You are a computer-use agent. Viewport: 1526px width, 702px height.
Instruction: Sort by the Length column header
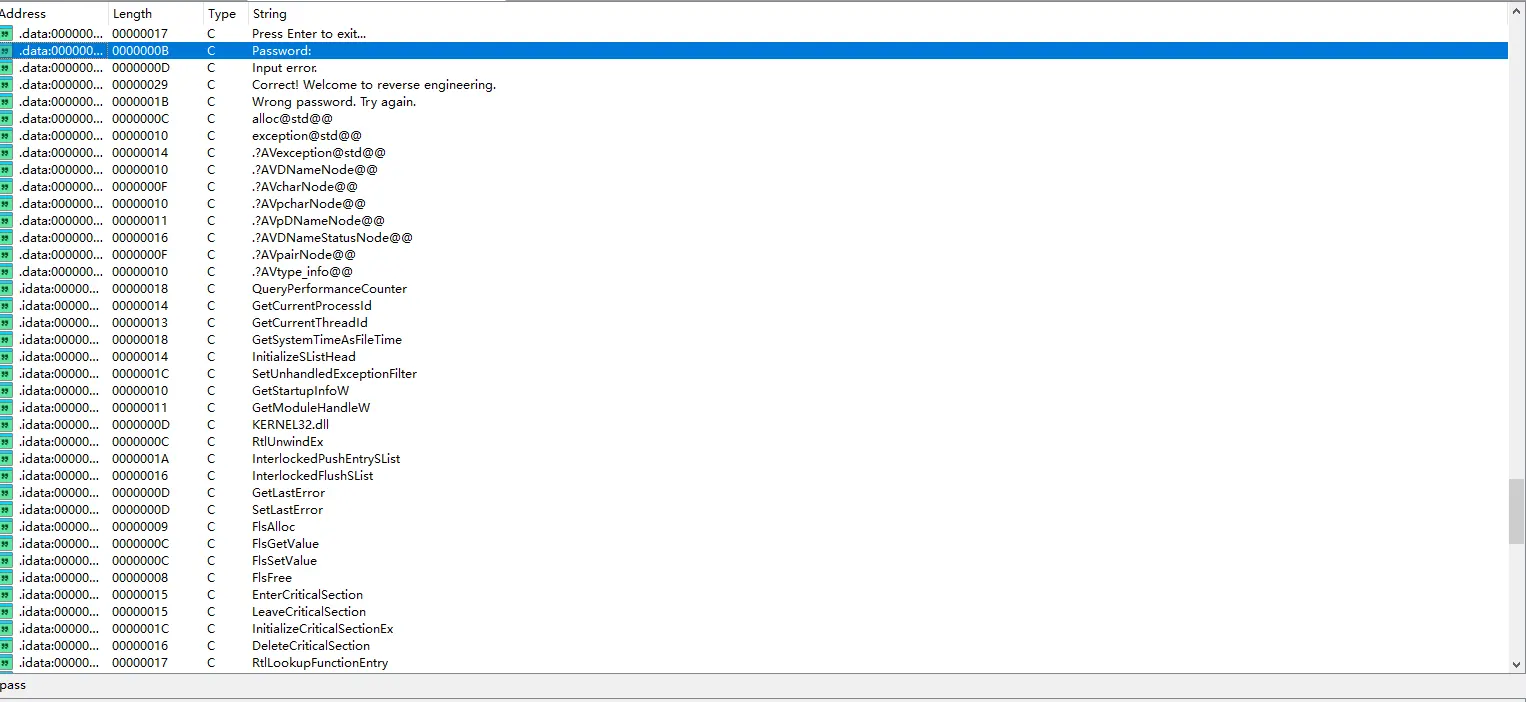click(155, 14)
